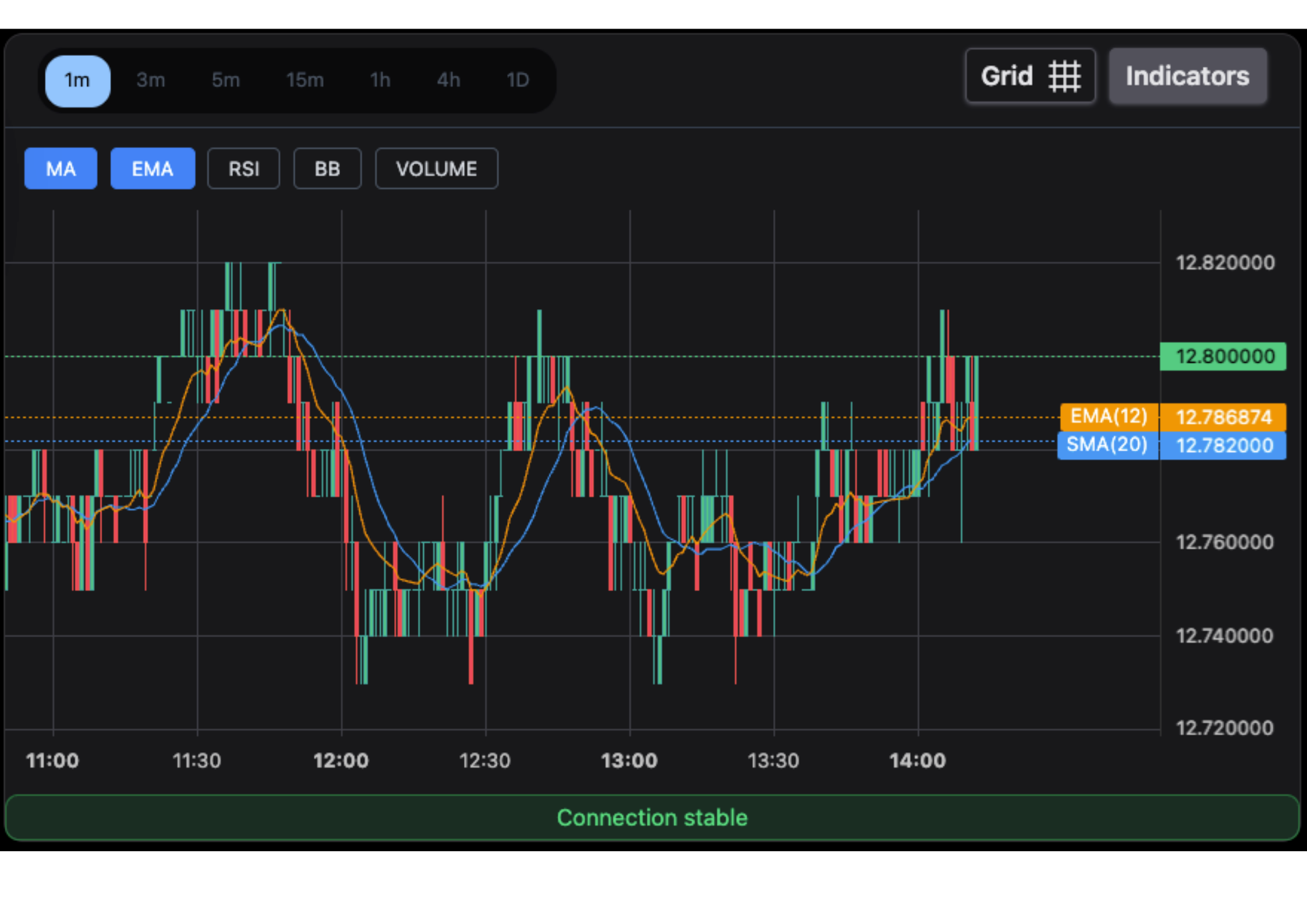Click the blue SMA(20) label
The image size is (1307, 924).
tap(1107, 445)
